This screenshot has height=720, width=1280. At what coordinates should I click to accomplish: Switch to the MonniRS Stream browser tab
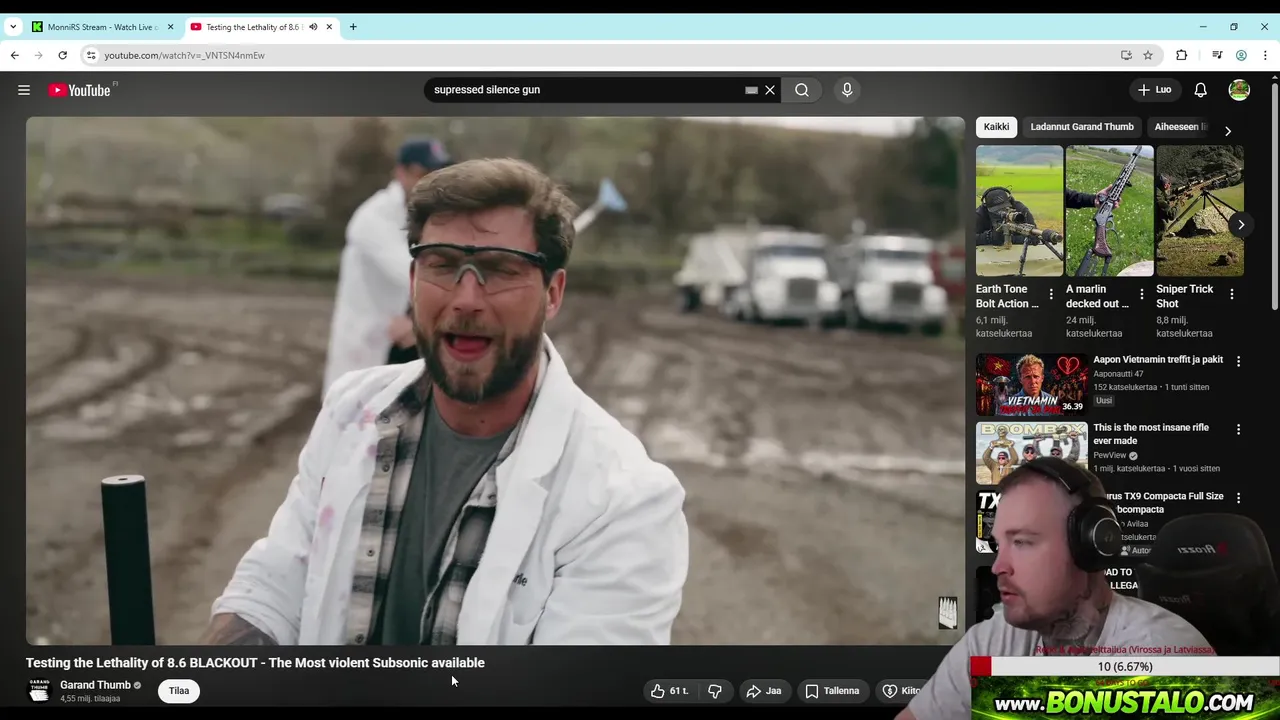point(102,27)
